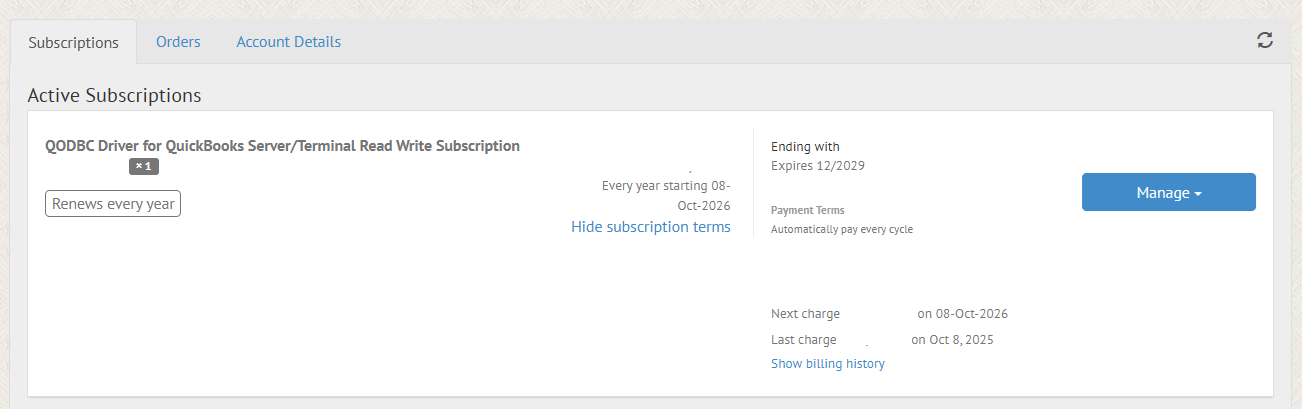The width and height of the screenshot is (1302, 409).
Task: Hide subscription terms
Action: pos(650,227)
